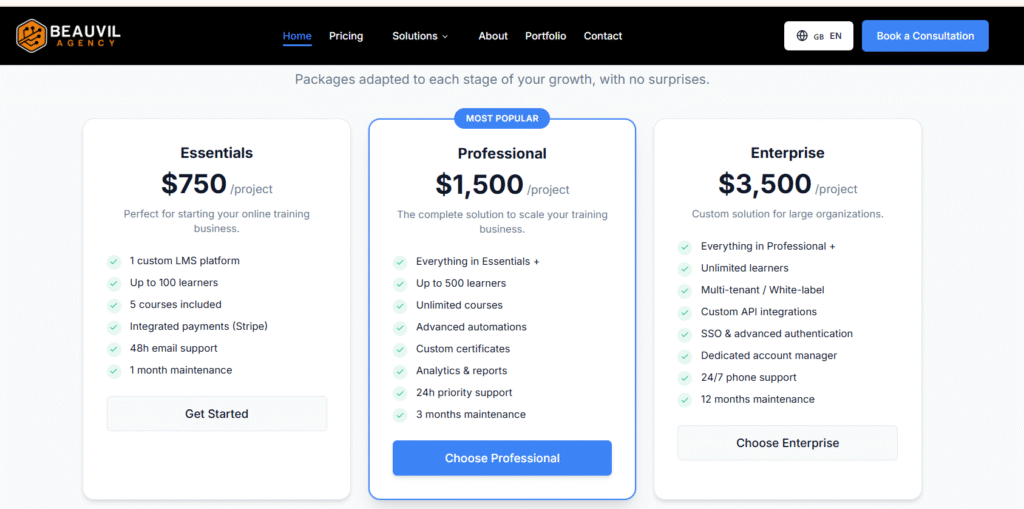Click checkmark icon next to Unlimited courses
The image size is (1024, 509).
pos(400,306)
